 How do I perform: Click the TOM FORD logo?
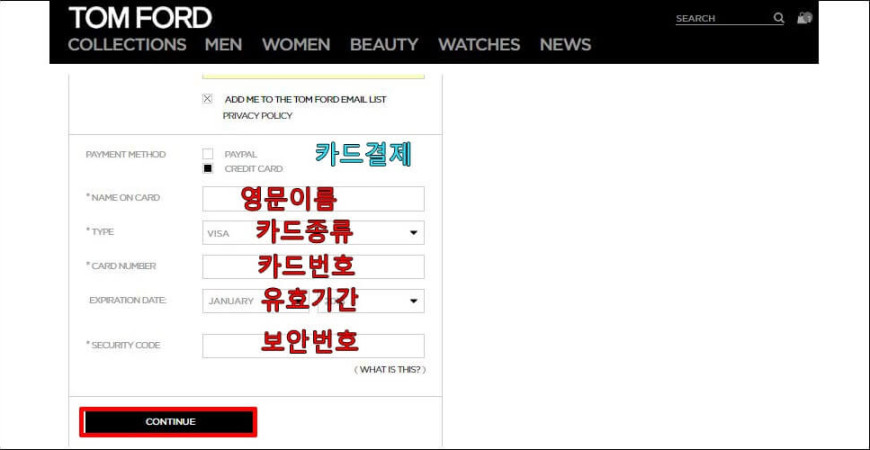click(x=140, y=18)
